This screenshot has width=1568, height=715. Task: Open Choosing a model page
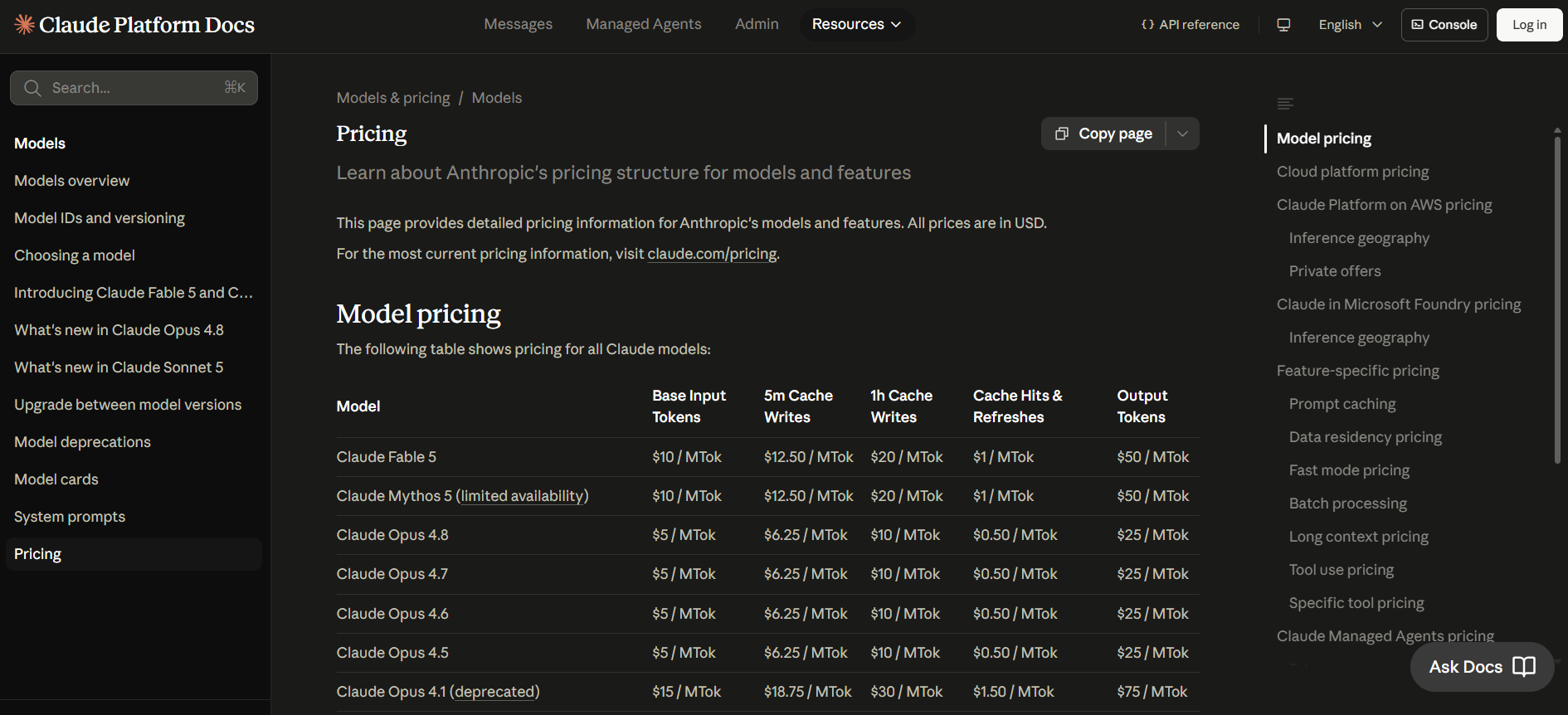pyautogui.click(x=75, y=255)
